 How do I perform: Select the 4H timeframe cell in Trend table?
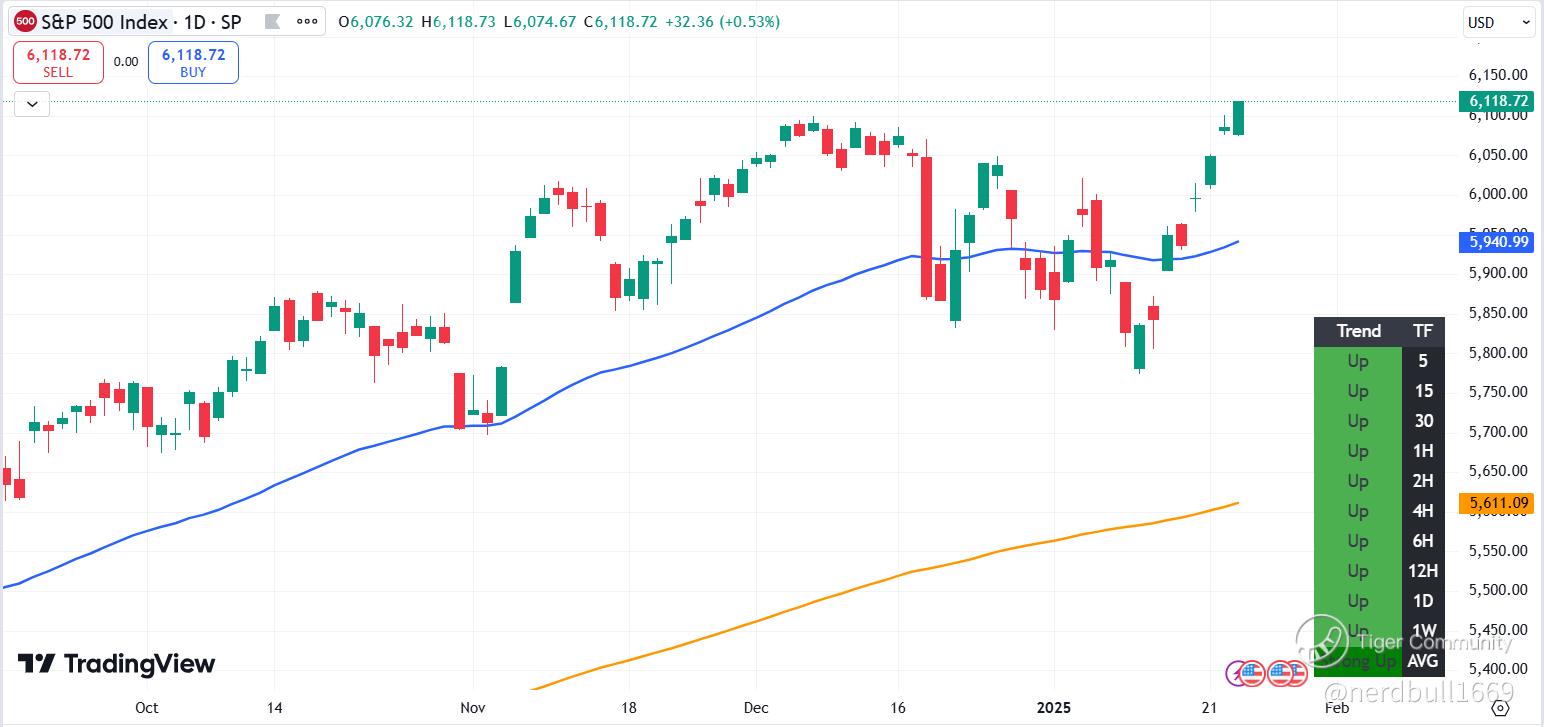click(1423, 511)
